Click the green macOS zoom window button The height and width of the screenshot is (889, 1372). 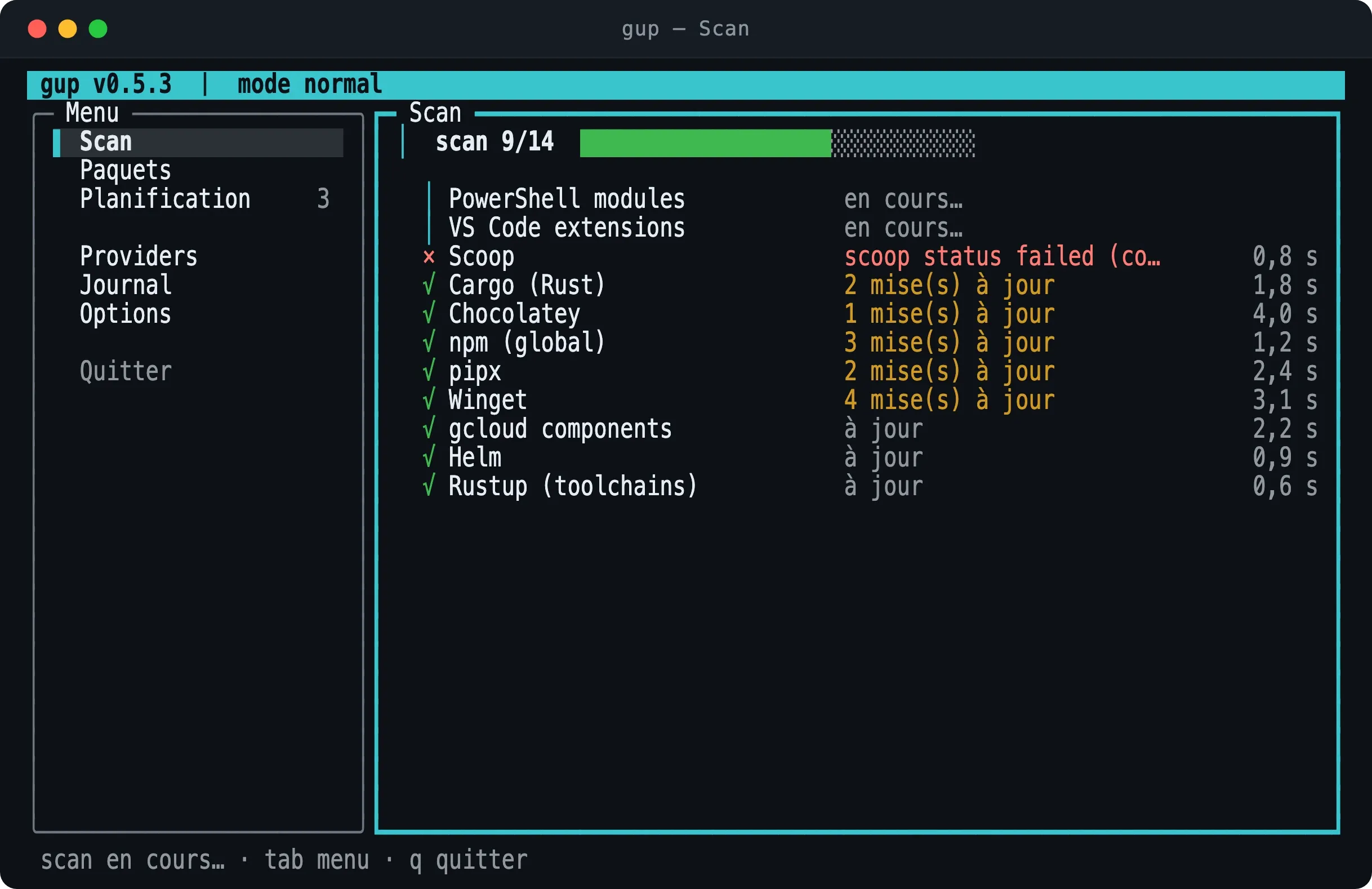coord(98,29)
